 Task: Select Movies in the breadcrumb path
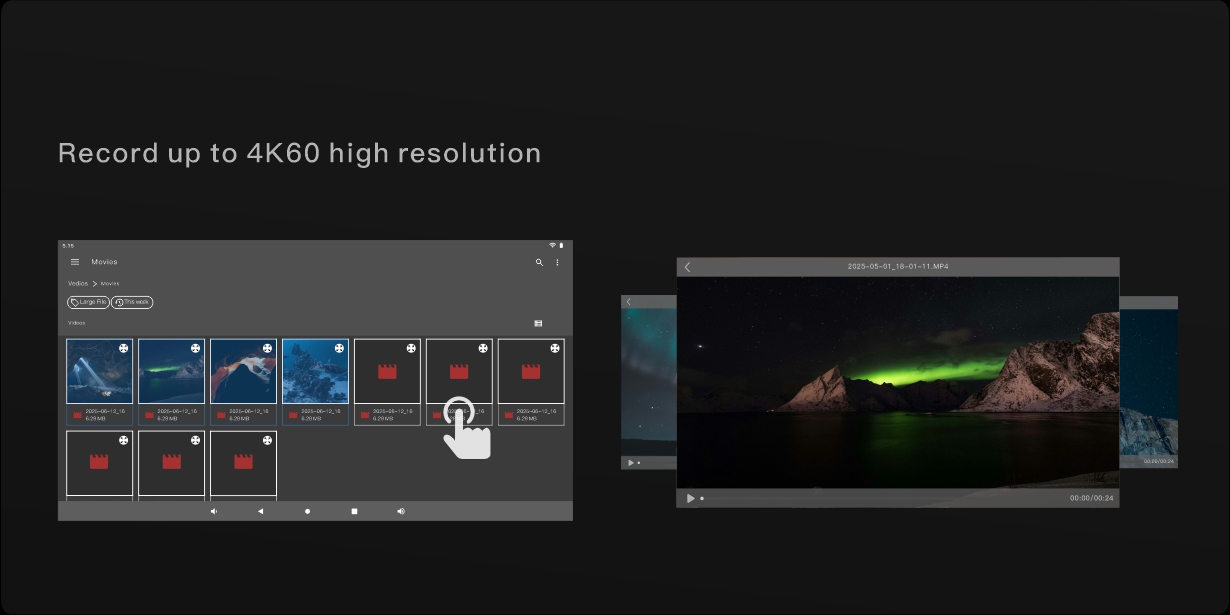(109, 283)
